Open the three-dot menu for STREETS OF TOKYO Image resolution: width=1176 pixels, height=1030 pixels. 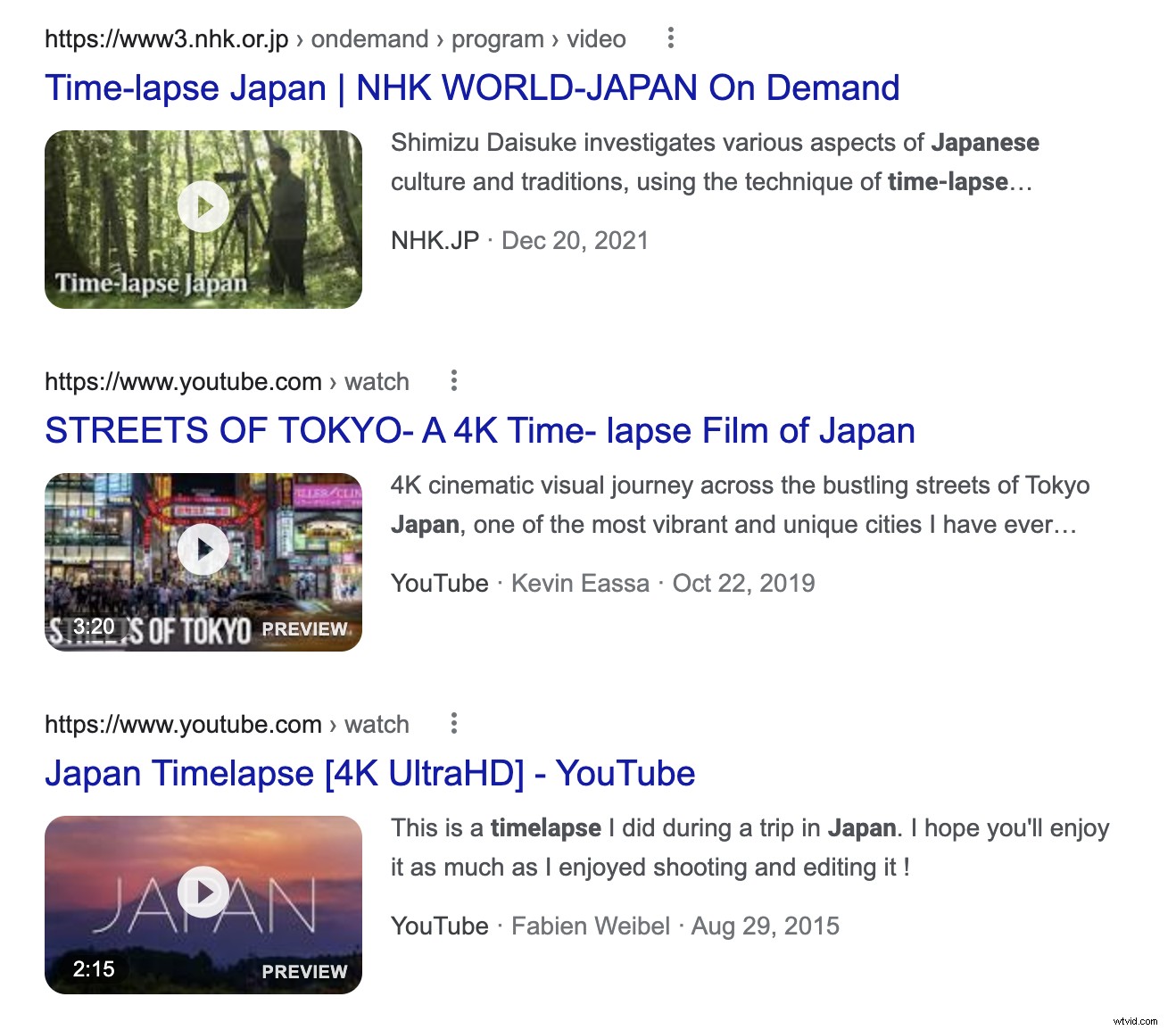pos(454,381)
